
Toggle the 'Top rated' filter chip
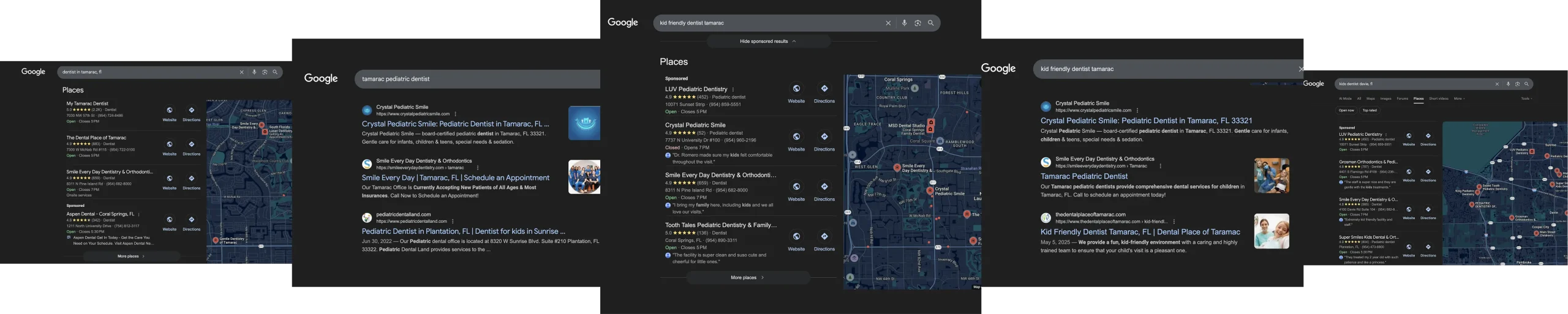1370,111
